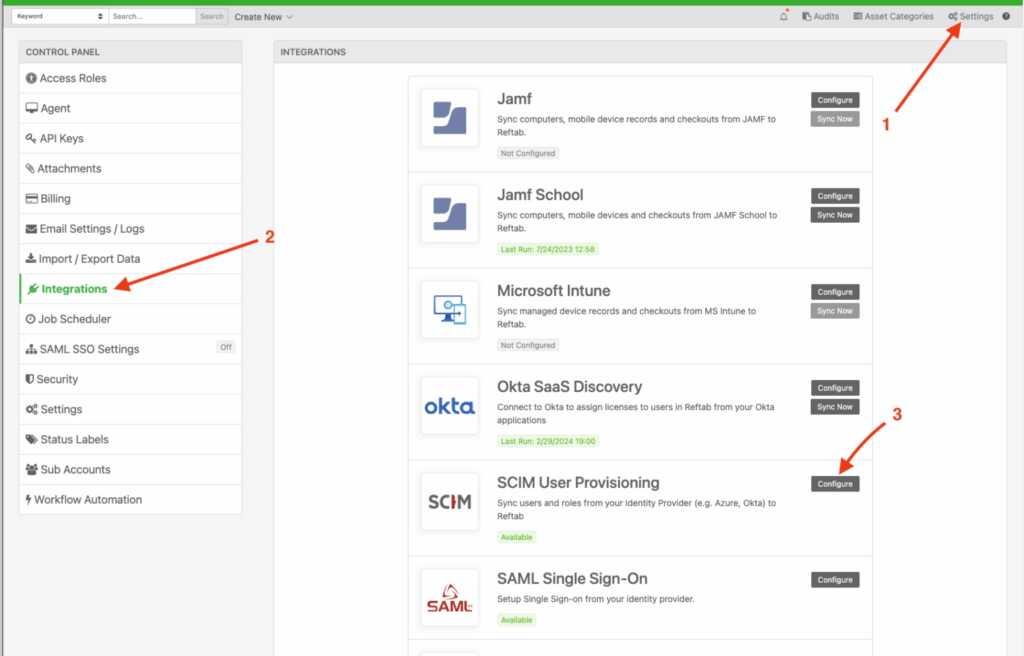
Task: Select Integrations in the control panel
Action: click(74, 289)
